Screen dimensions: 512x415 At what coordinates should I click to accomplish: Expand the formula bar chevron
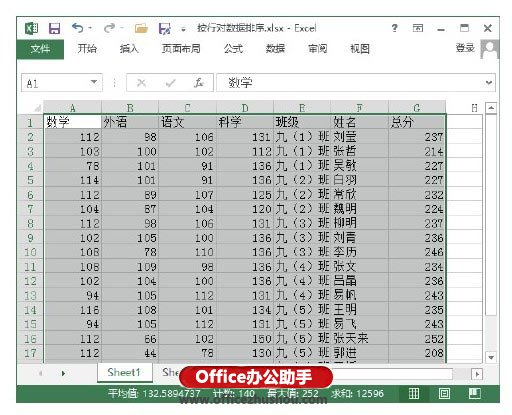pyautogui.click(x=489, y=82)
